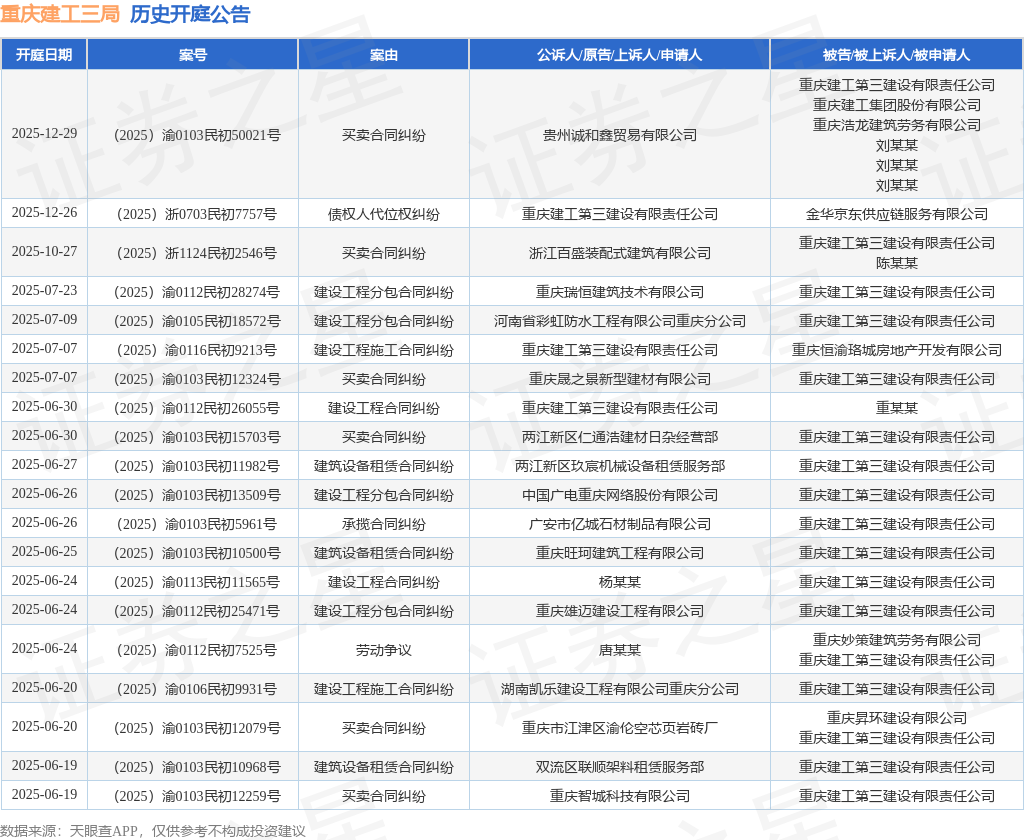The width and height of the screenshot is (1024, 840).
Task: Click the 承揽合同纠纷 cause cell
Action: click(383, 525)
